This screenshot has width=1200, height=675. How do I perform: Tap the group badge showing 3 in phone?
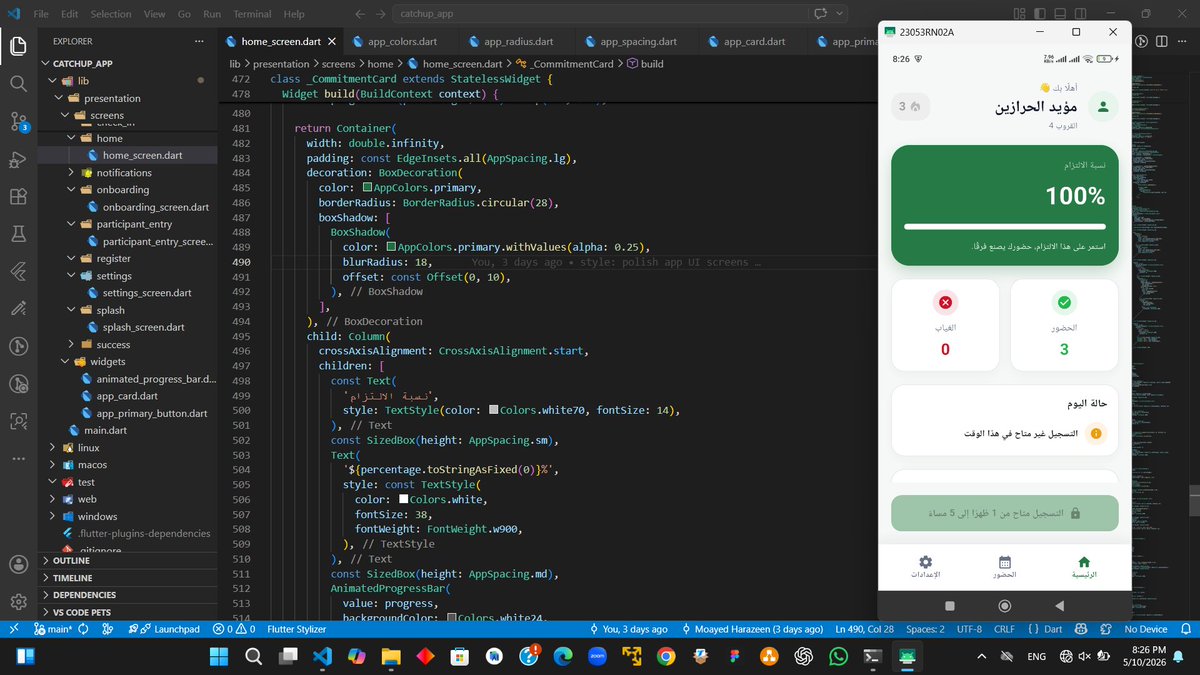[x=910, y=106]
